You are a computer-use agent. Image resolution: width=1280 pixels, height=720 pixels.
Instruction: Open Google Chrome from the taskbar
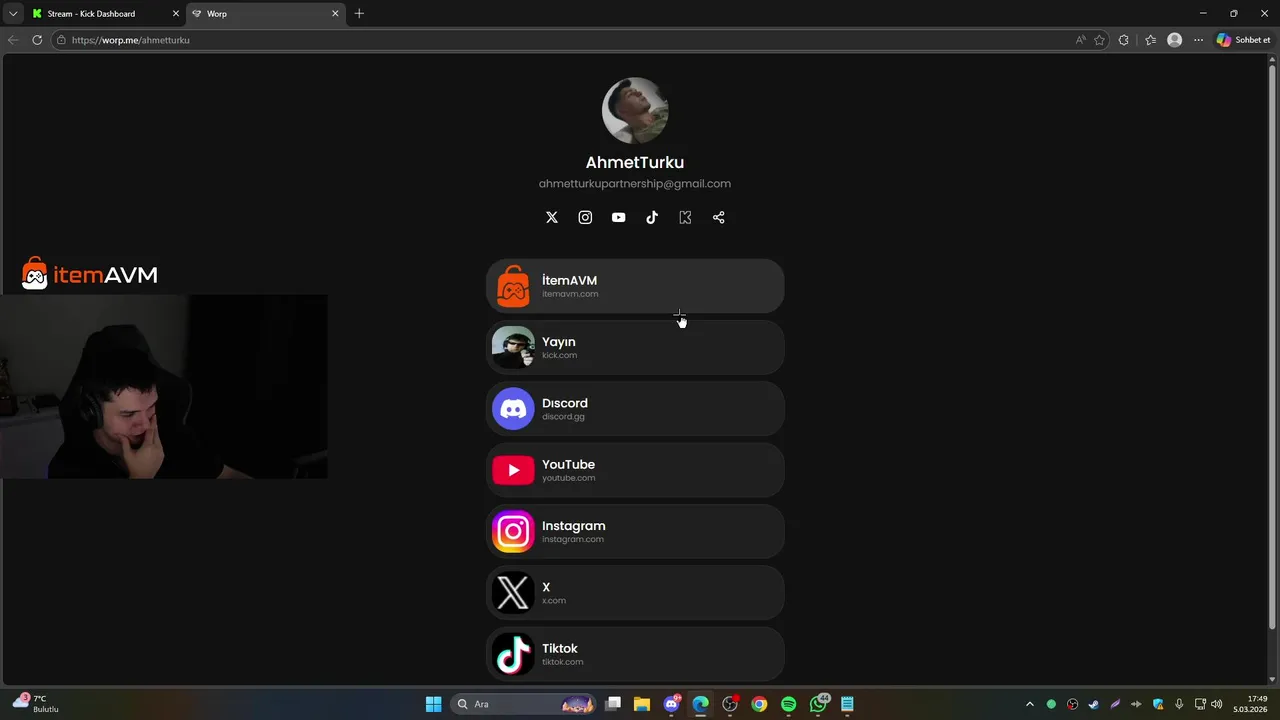pyautogui.click(x=759, y=704)
